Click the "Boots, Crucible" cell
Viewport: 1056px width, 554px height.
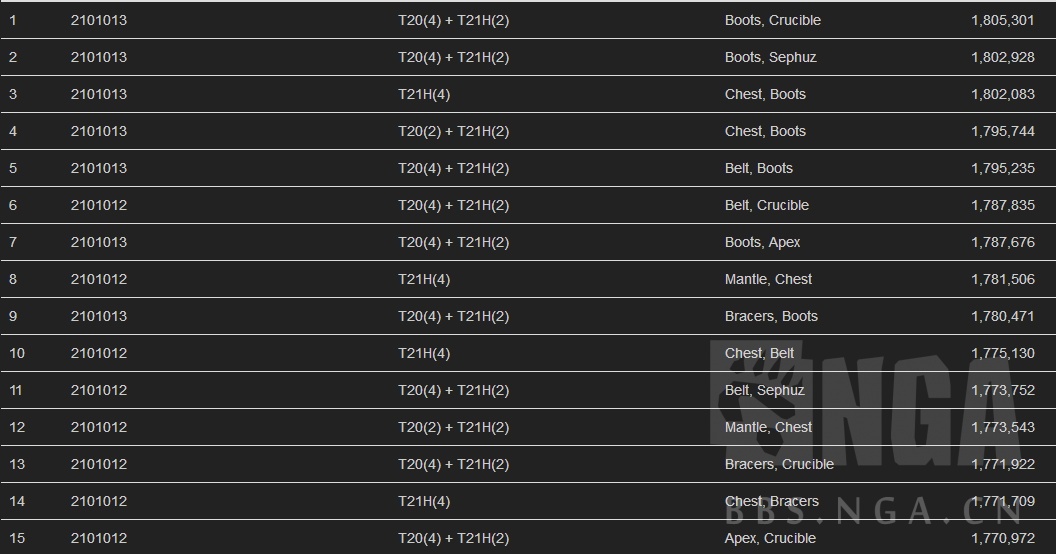pos(772,20)
